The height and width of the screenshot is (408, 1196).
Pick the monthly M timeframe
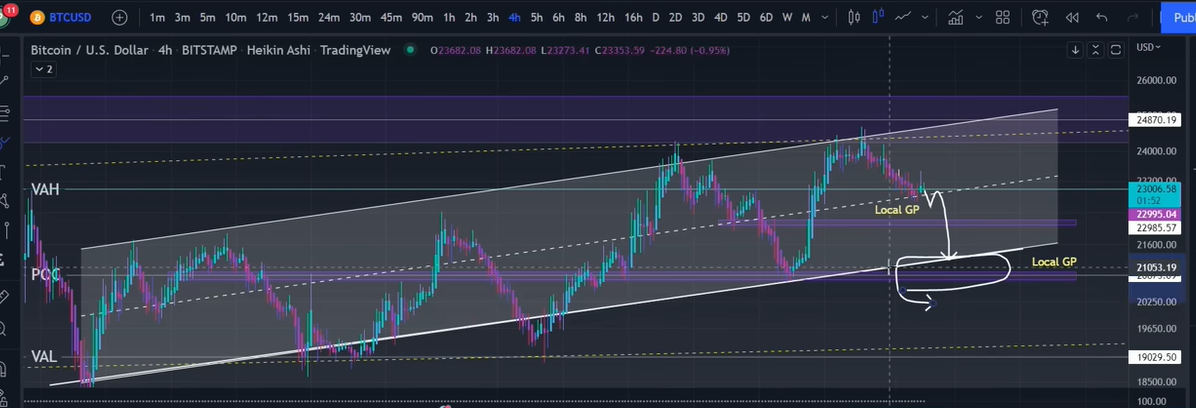806,17
